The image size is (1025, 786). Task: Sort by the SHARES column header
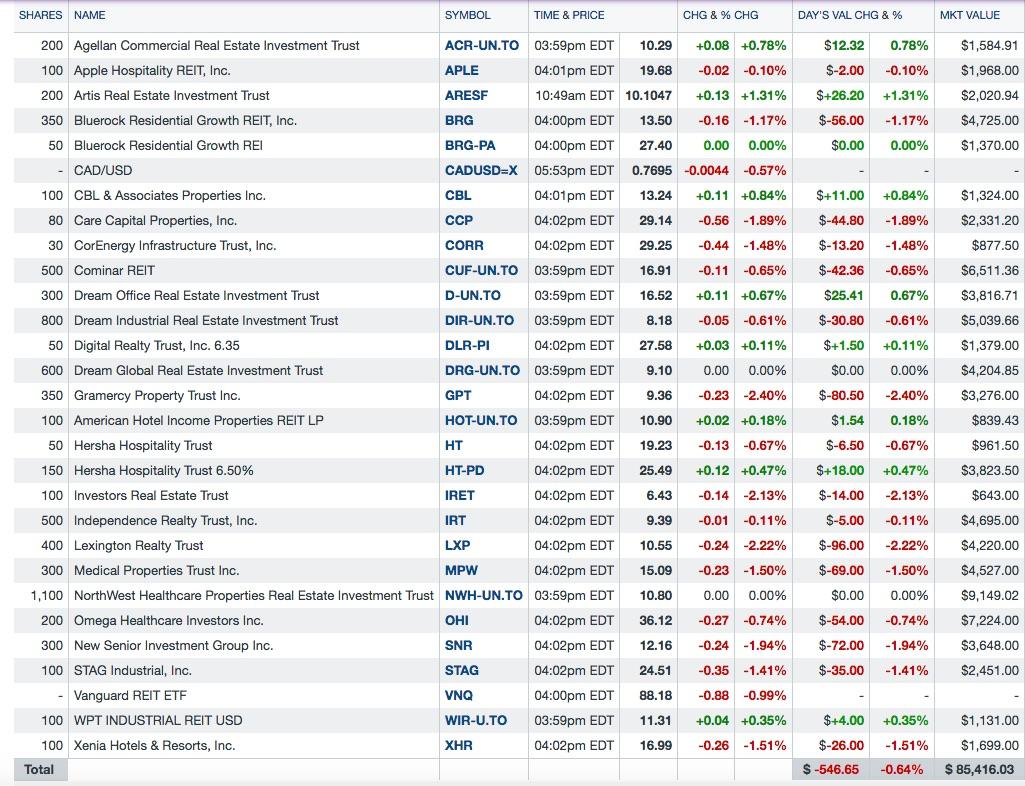(41, 15)
